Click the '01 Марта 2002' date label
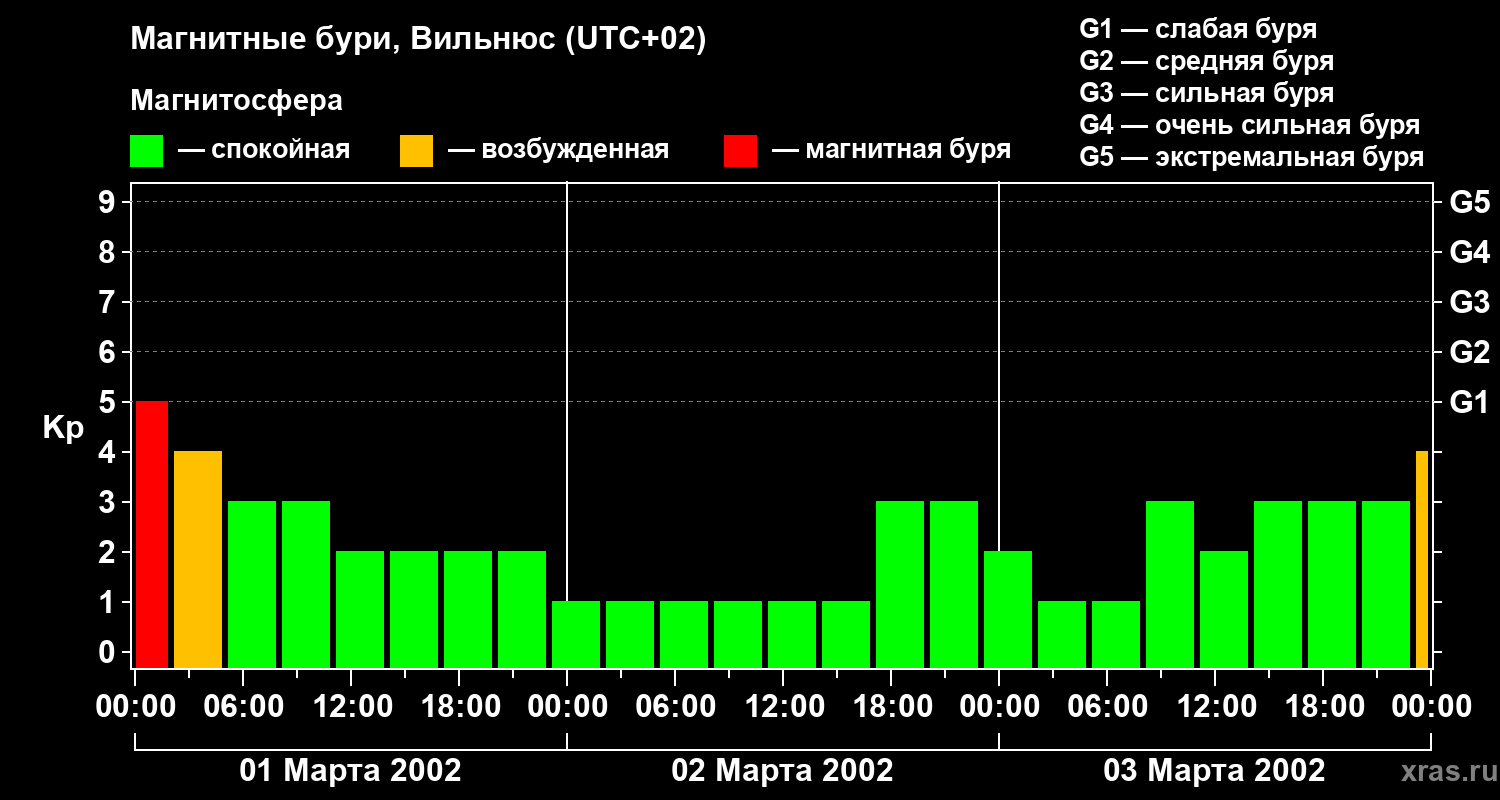 click(351, 771)
